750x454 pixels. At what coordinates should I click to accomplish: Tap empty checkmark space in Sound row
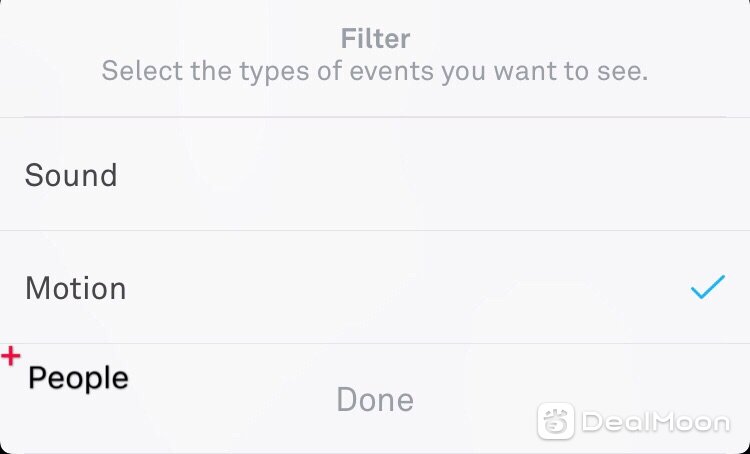pos(707,174)
